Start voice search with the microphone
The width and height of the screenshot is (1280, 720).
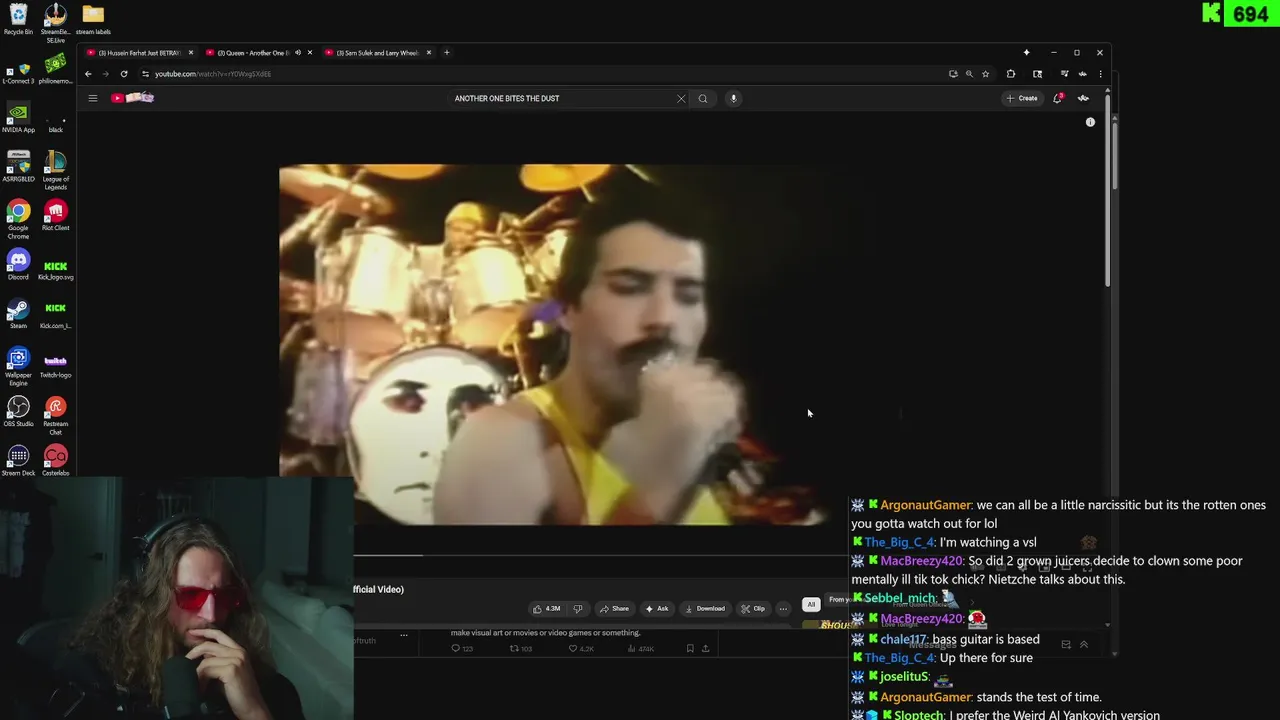coord(733,98)
